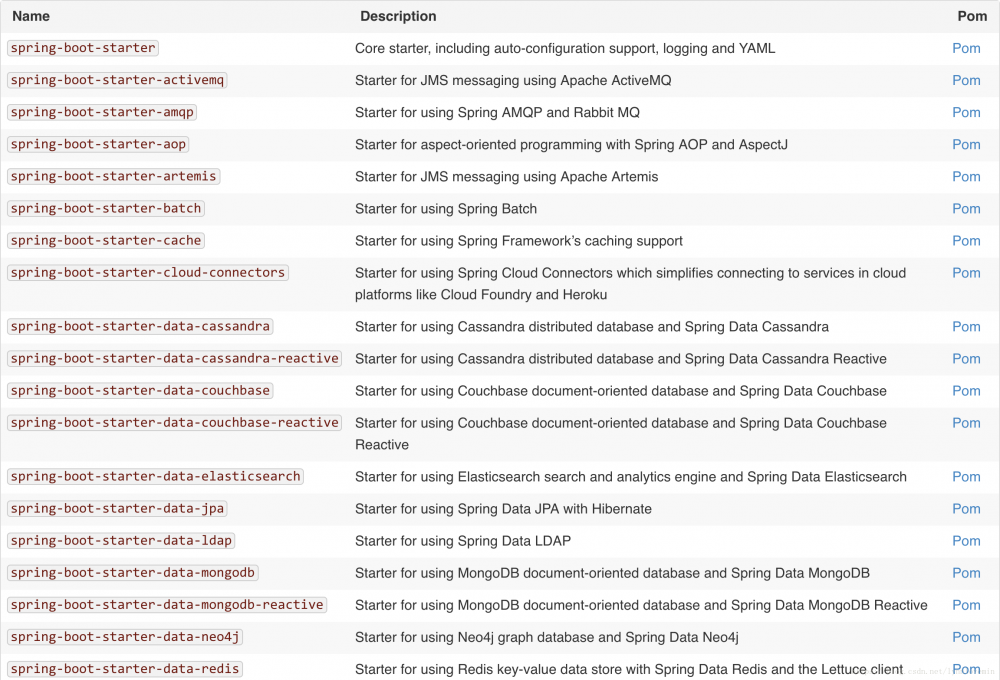
Task: Click the Name column header
Action: click(30, 16)
